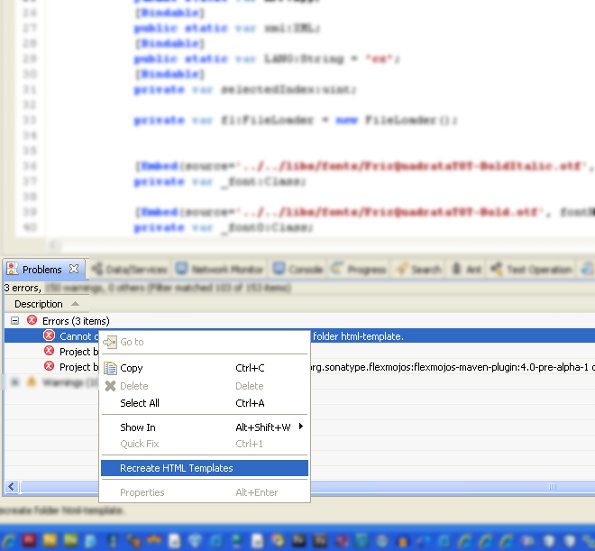
Task: Click the Delete X icon in the menu
Action: tap(110, 386)
